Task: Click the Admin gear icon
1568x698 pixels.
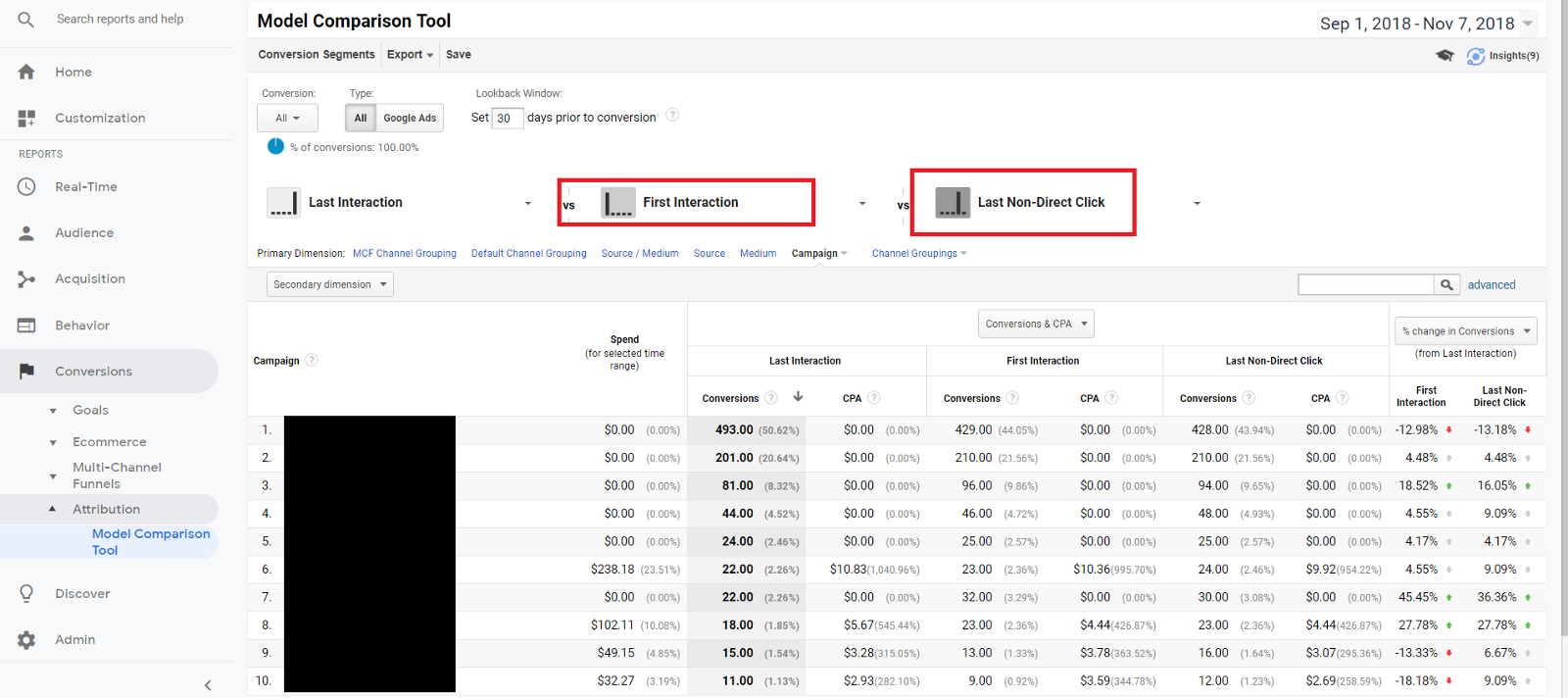Action: click(26, 639)
